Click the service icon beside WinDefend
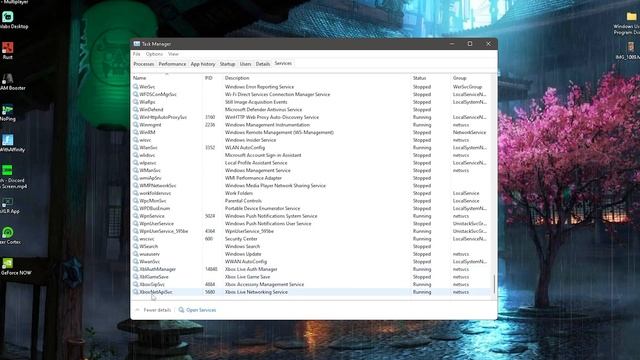 [136, 109]
